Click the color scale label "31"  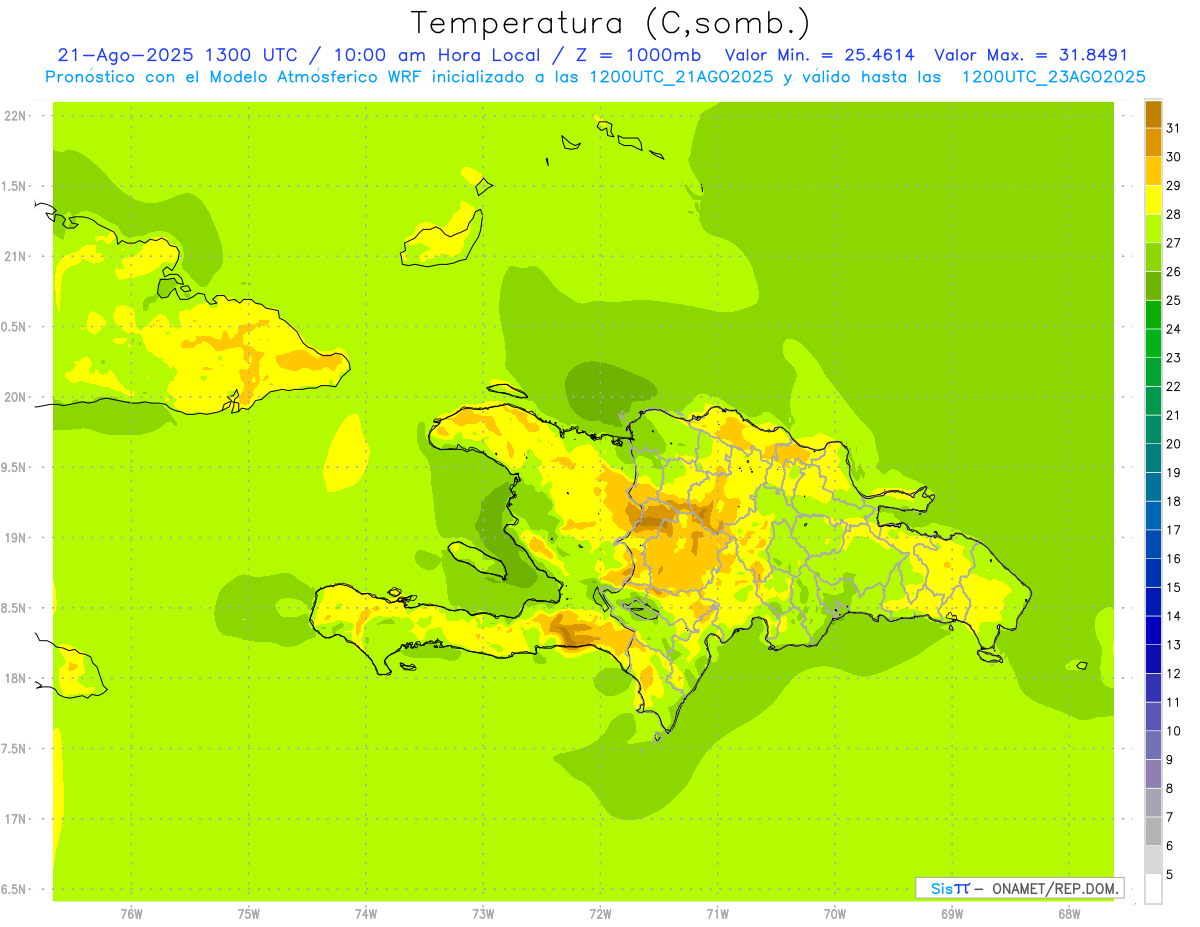1173,128
